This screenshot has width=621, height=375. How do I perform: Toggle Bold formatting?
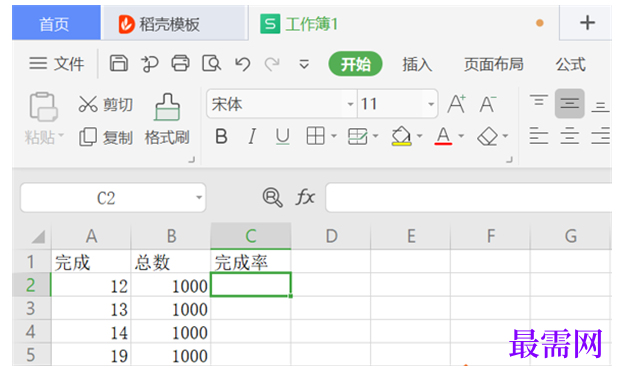(221, 137)
